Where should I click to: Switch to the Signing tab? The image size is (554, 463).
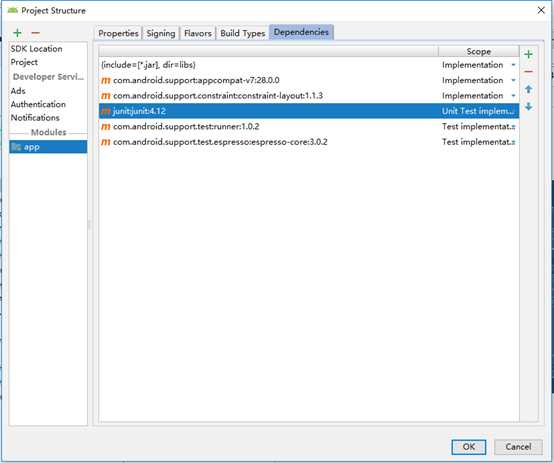tap(161, 33)
